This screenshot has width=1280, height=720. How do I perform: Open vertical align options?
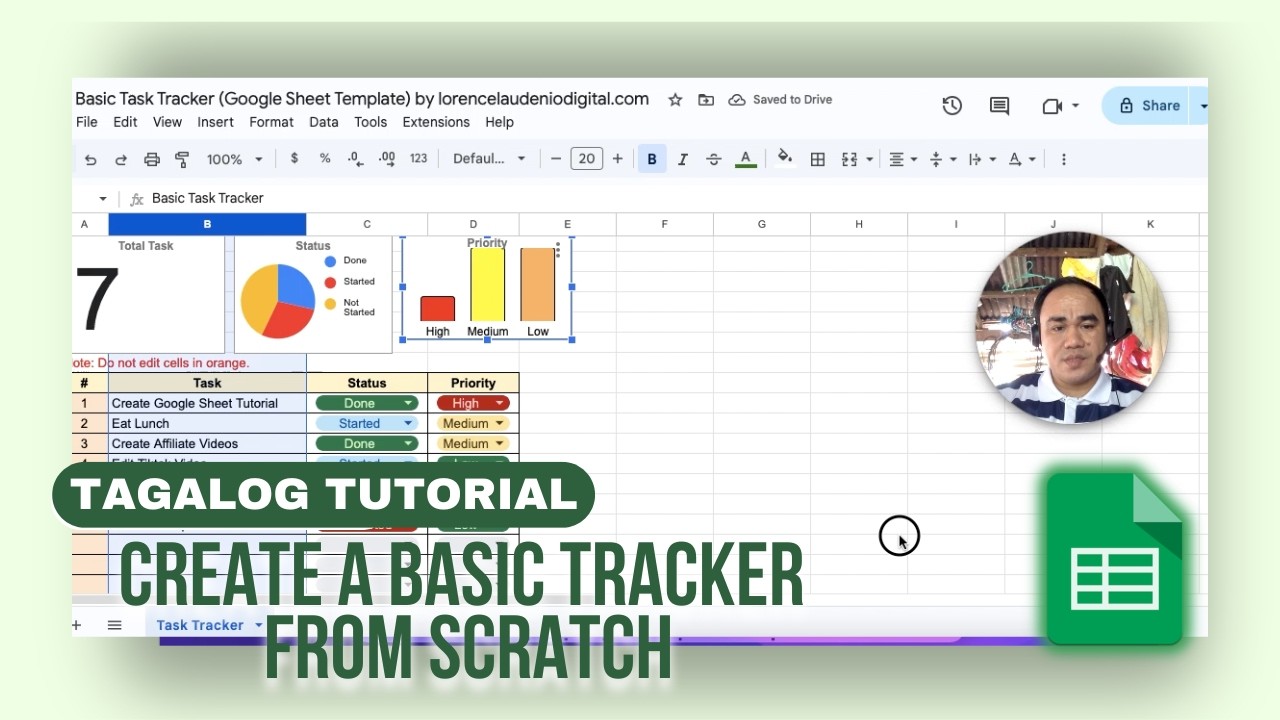pyautogui.click(x=942, y=159)
